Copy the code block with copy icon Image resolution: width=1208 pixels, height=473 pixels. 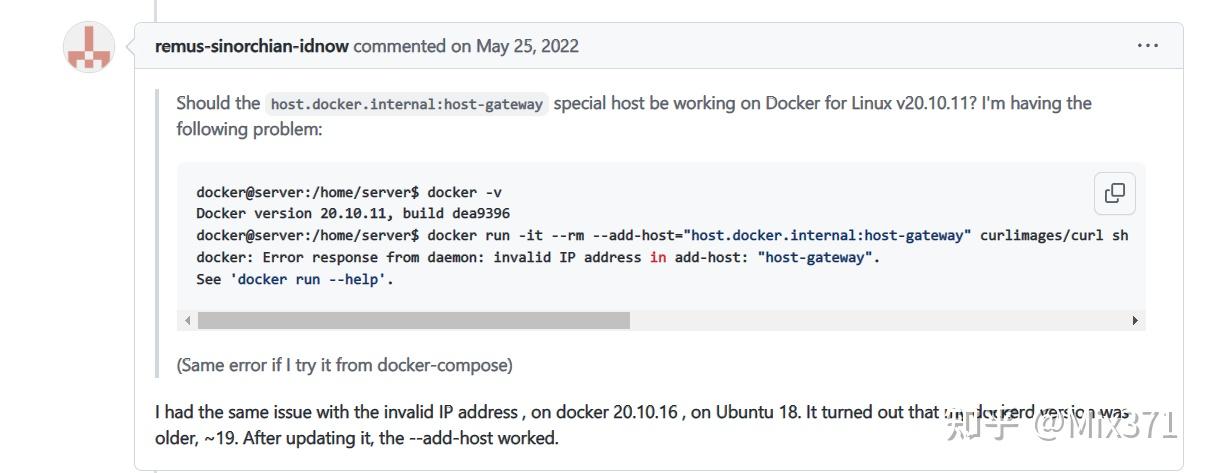point(1115,193)
